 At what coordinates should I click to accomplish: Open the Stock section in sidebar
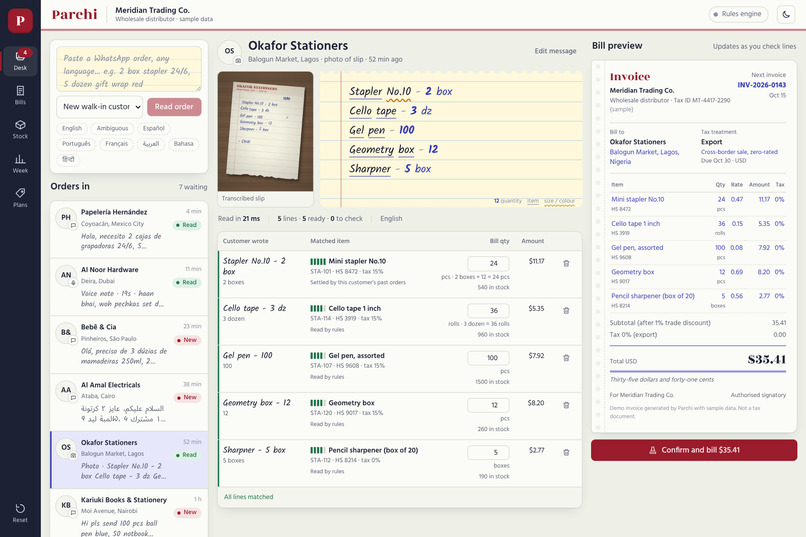tap(20, 129)
